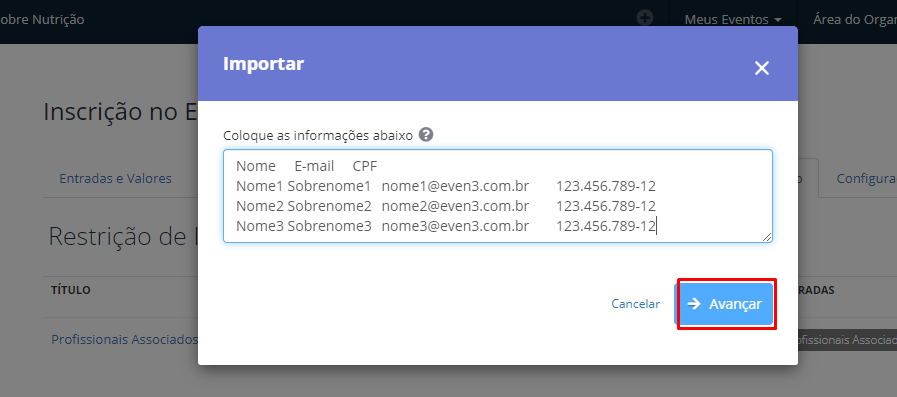Click the plus icon in top bar
This screenshot has height=397, width=897.
coord(645,18)
